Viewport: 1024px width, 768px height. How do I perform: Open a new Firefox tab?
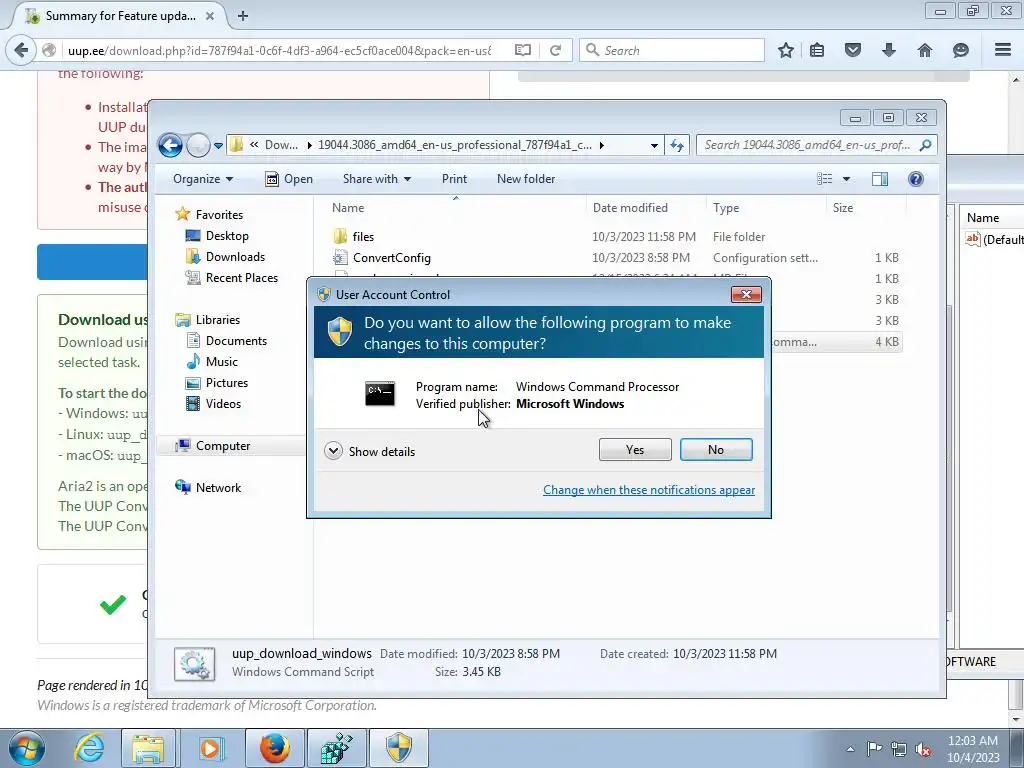[x=243, y=16]
